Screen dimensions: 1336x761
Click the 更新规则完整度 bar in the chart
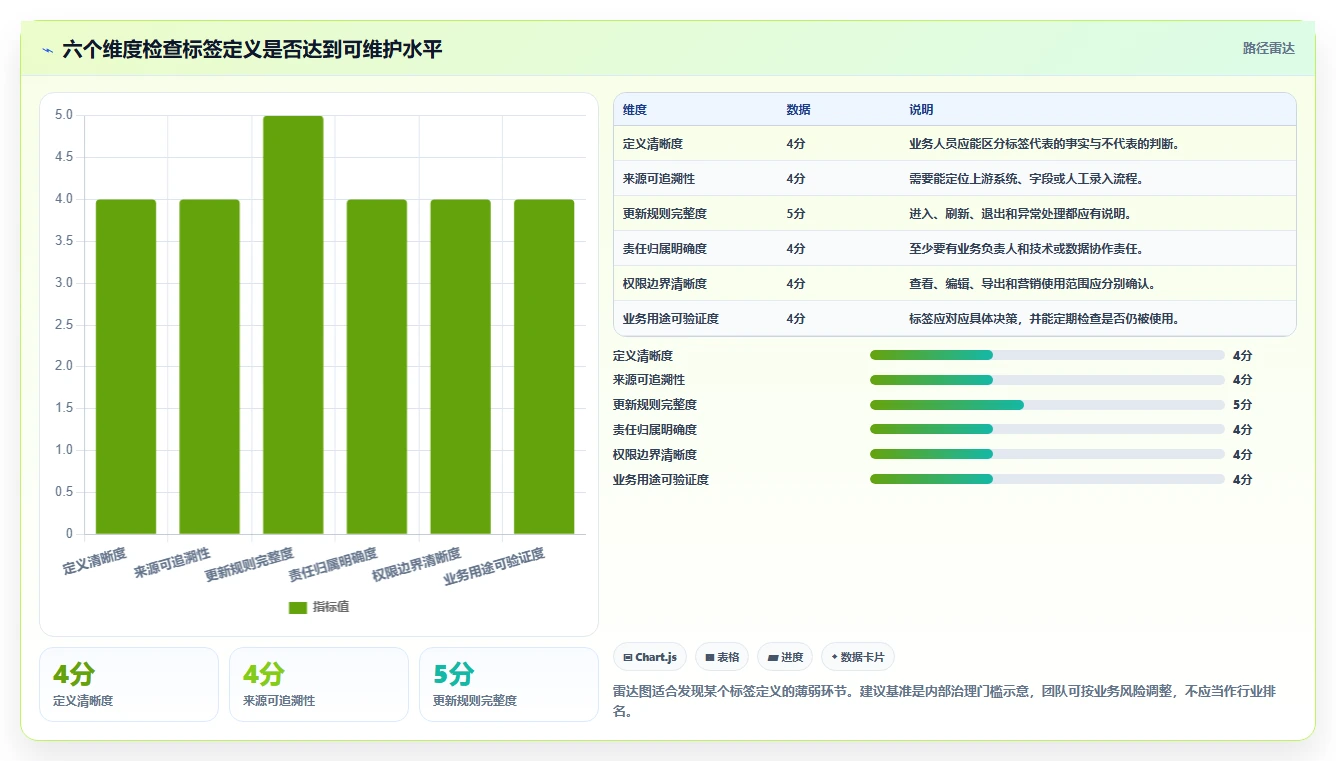293,325
